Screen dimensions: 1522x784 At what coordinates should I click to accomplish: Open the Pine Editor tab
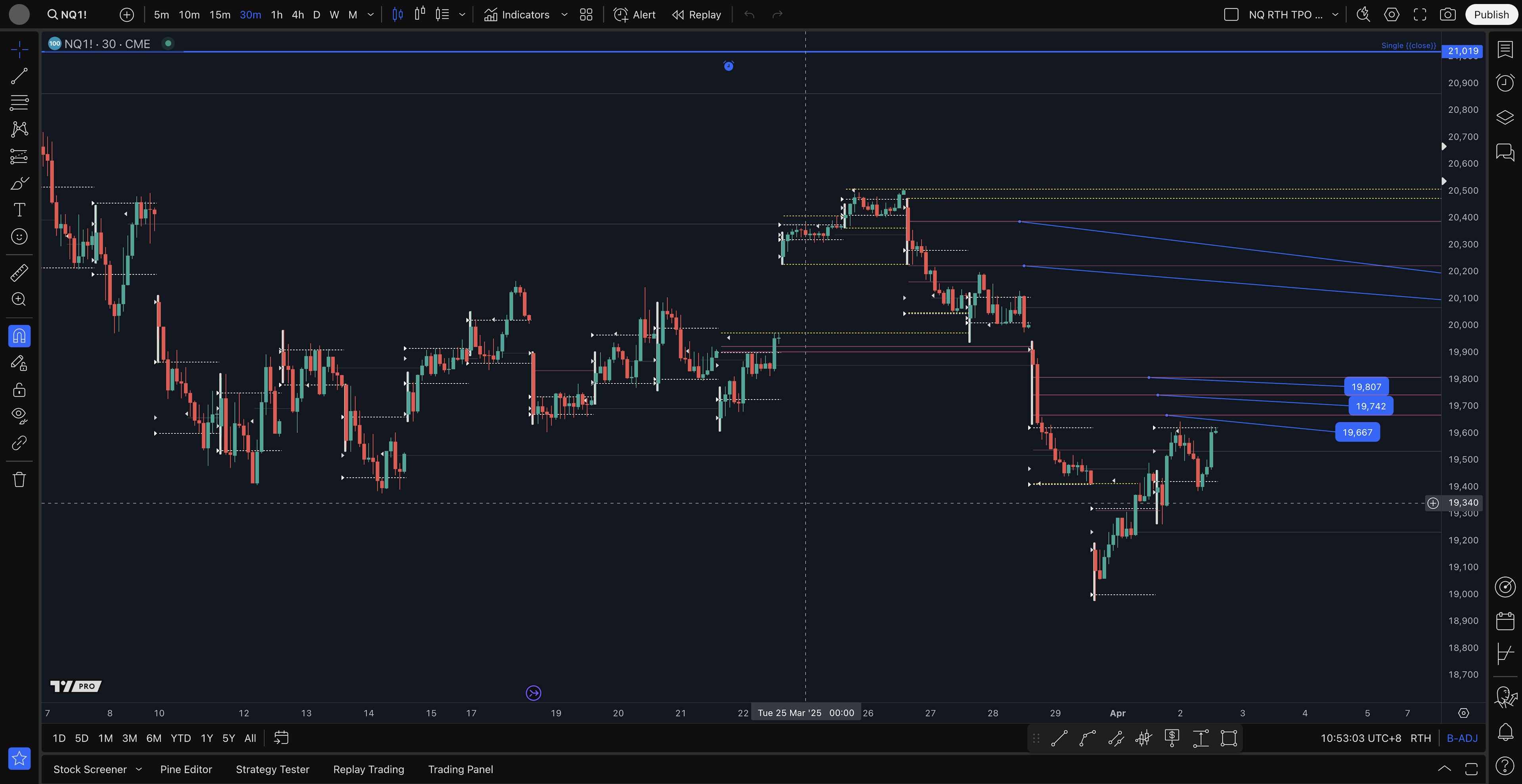[185, 769]
